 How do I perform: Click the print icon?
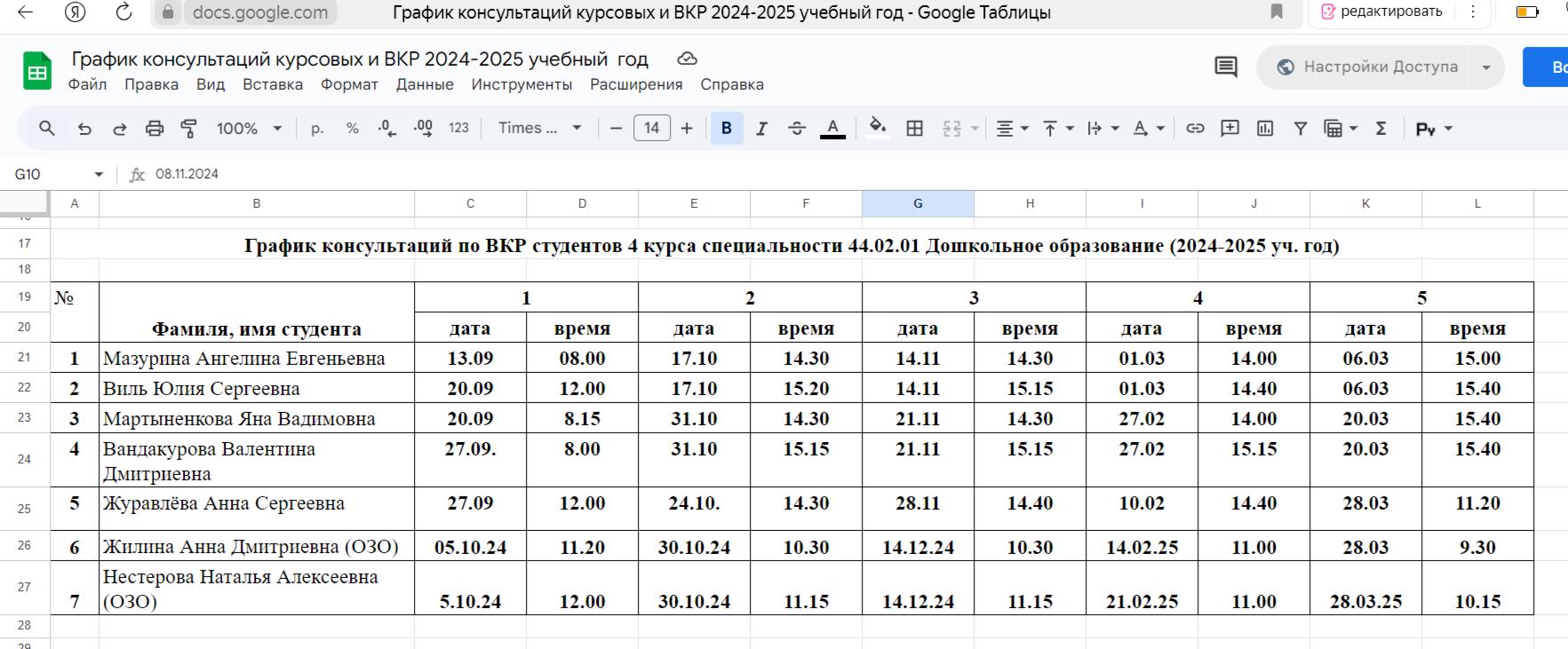(155, 129)
